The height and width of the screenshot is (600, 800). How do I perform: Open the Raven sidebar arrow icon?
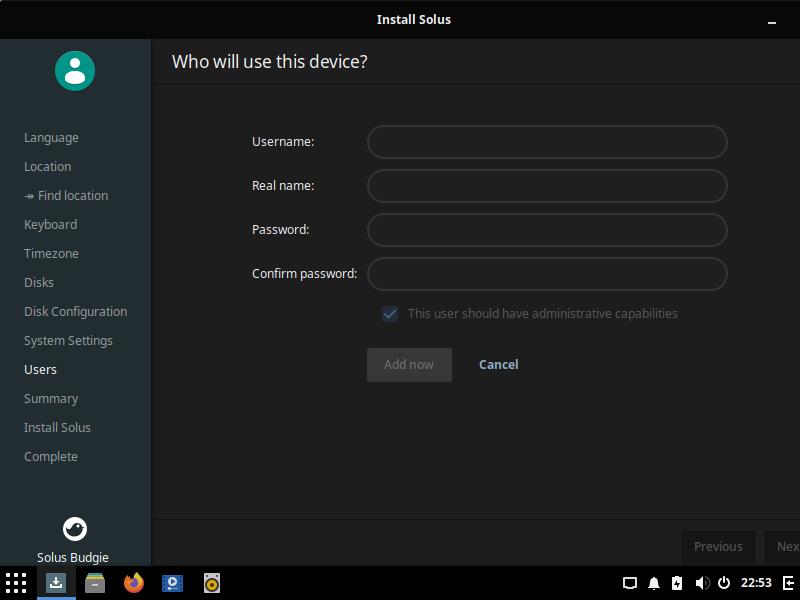click(789, 583)
